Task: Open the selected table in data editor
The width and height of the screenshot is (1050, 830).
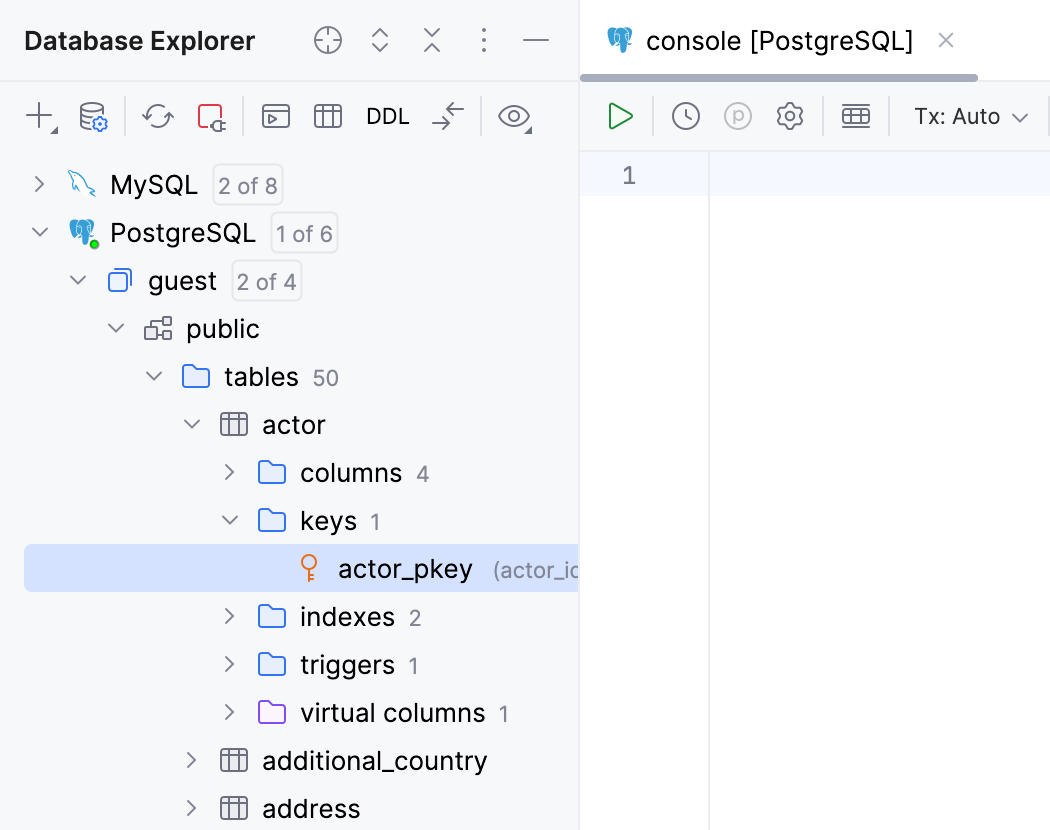Action: click(x=327, y=117)
